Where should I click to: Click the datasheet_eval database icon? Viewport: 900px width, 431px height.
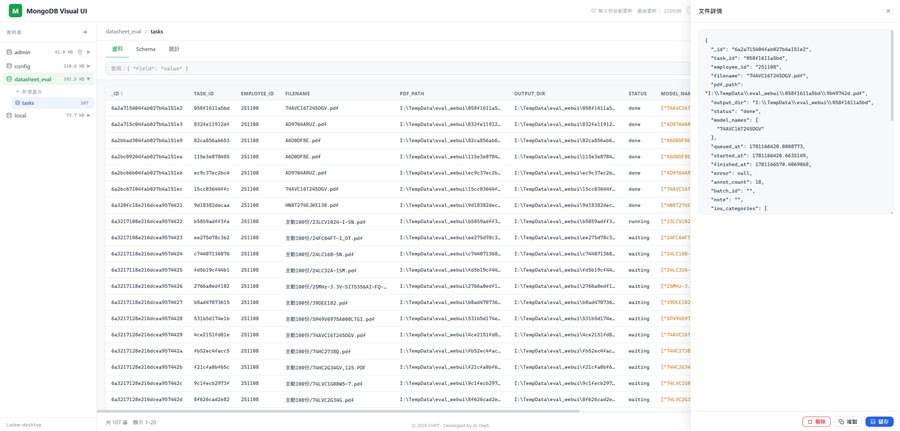(9, 79)
